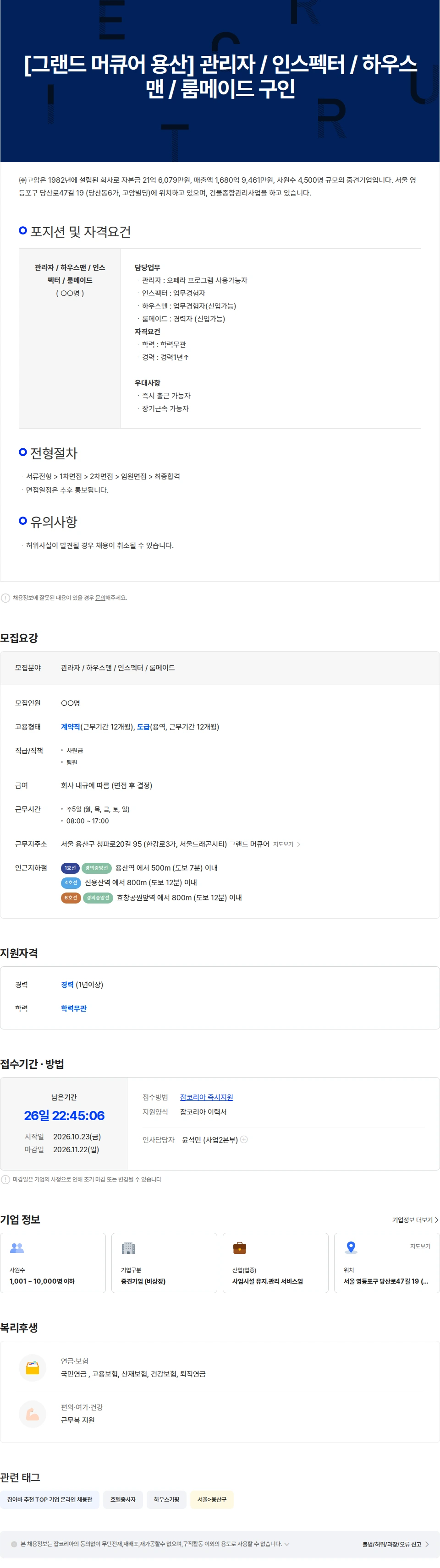The height and width of the screenshot is (1568, 440).
Task: Click the 산업(업종) briefcase icon
Action: pyautogui.click(x=240, y=1248)
